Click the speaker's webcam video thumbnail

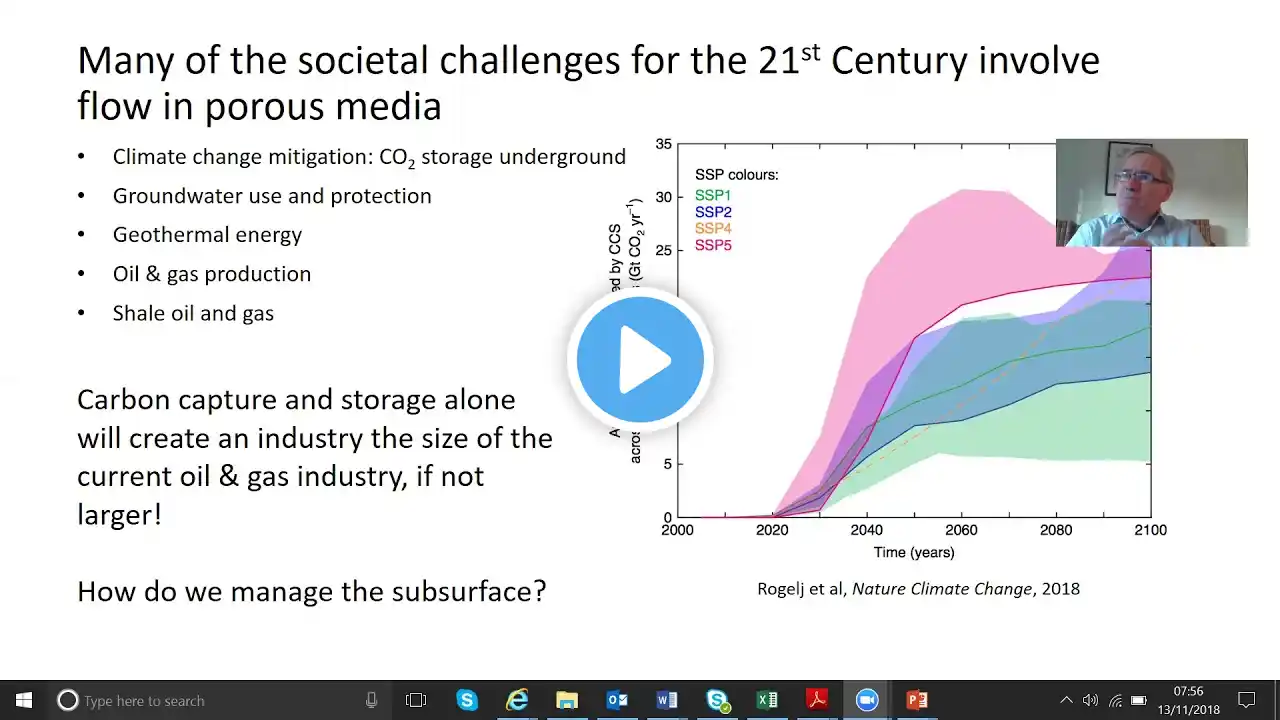click(x=1152, y=193)
